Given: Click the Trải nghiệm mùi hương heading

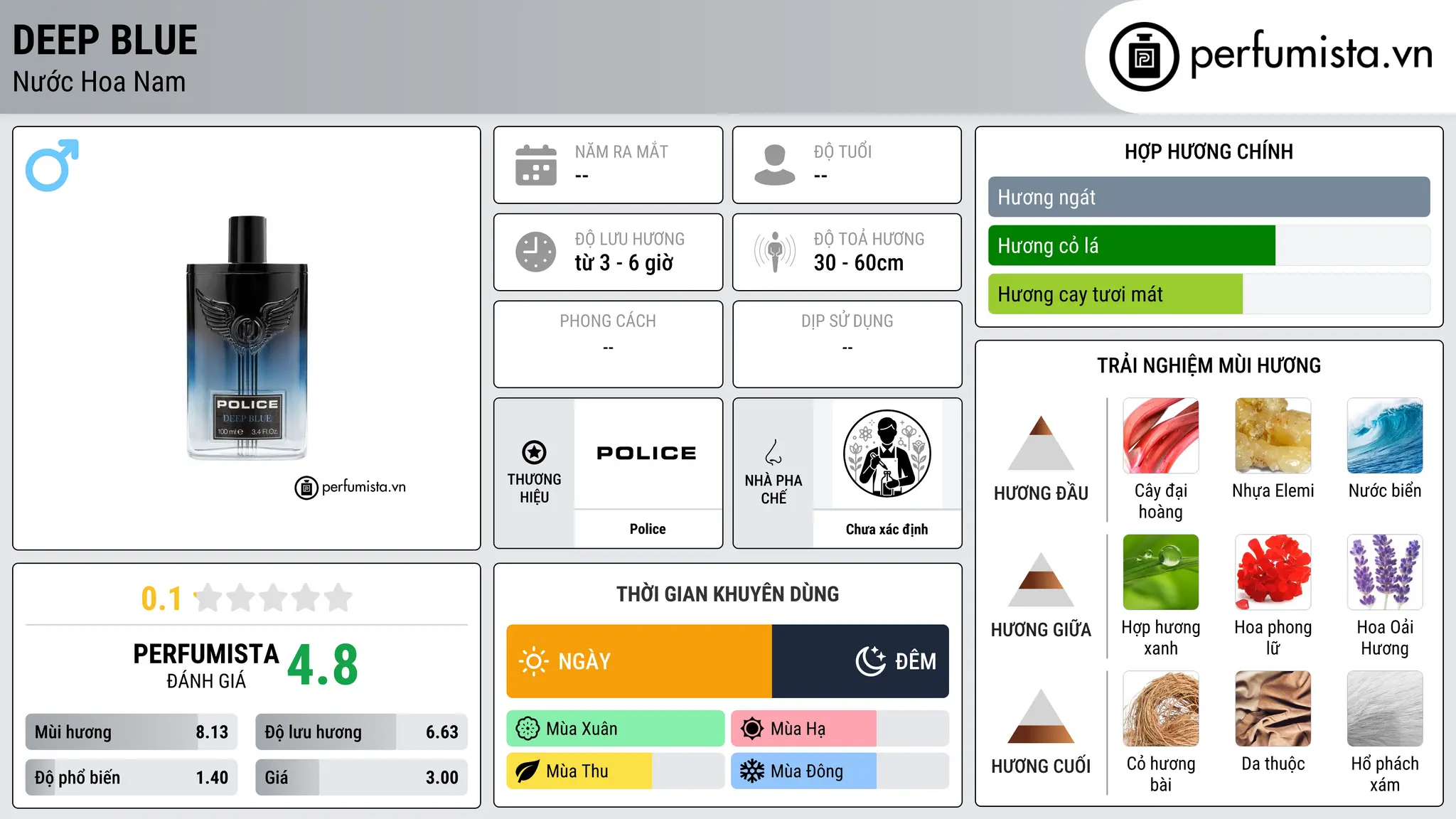Looking at the screenshot, I should (x=1209, y=365).
